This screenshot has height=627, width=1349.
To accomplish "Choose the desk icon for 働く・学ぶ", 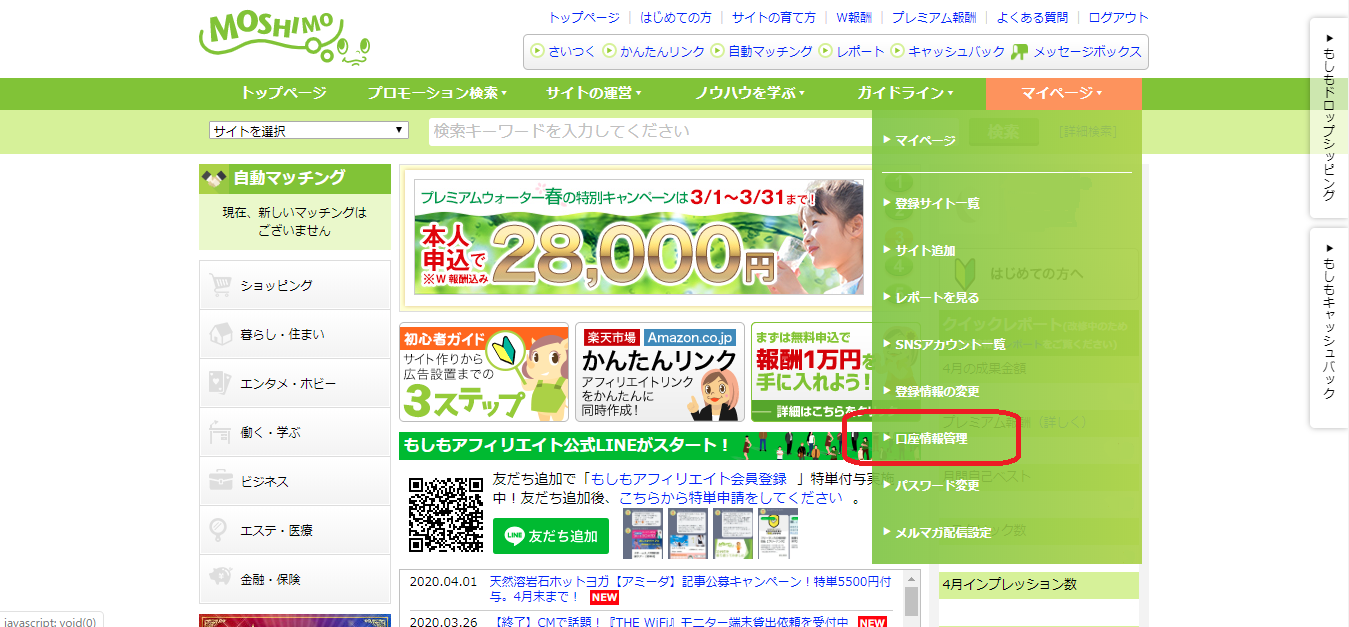I will point(220,433).
